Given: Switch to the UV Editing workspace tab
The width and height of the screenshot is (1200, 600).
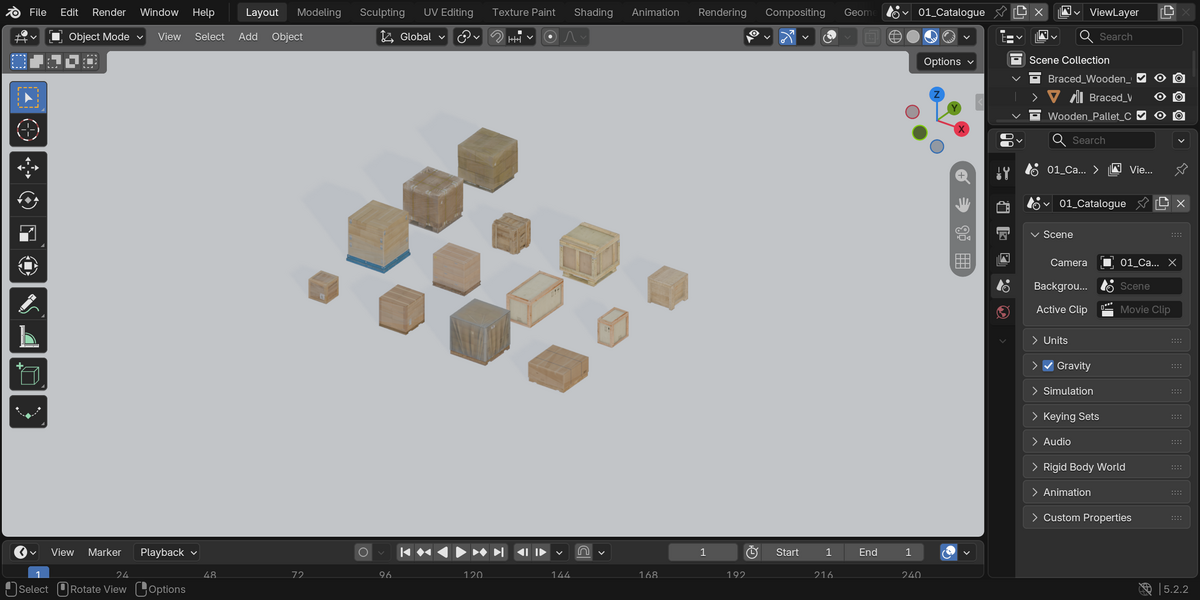Looking at the screenshot, I should (448, 12).
